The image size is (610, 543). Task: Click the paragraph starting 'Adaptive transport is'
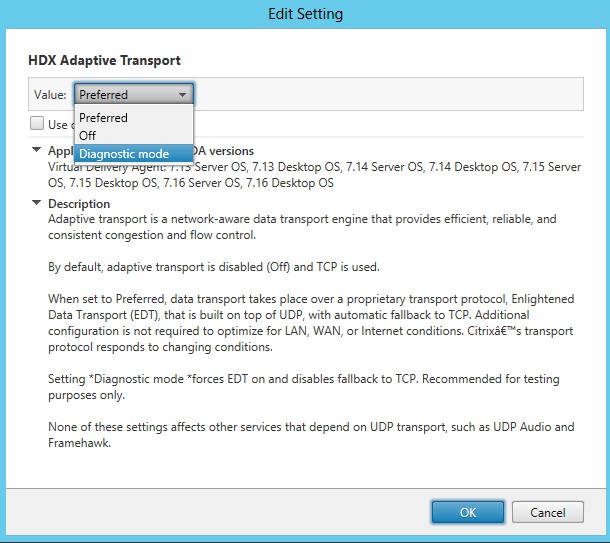tap(300, 226)
